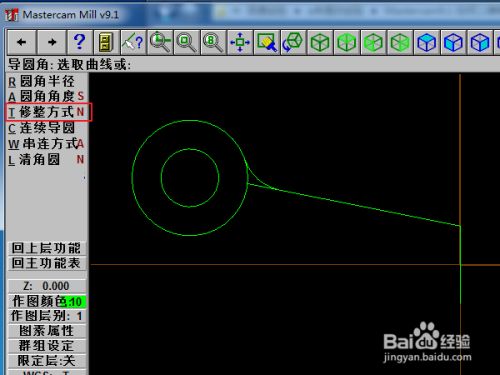The image size is (500, 375).
Task: Toggle W 串连方式 chaining mode A
Action: pos(46,144)
